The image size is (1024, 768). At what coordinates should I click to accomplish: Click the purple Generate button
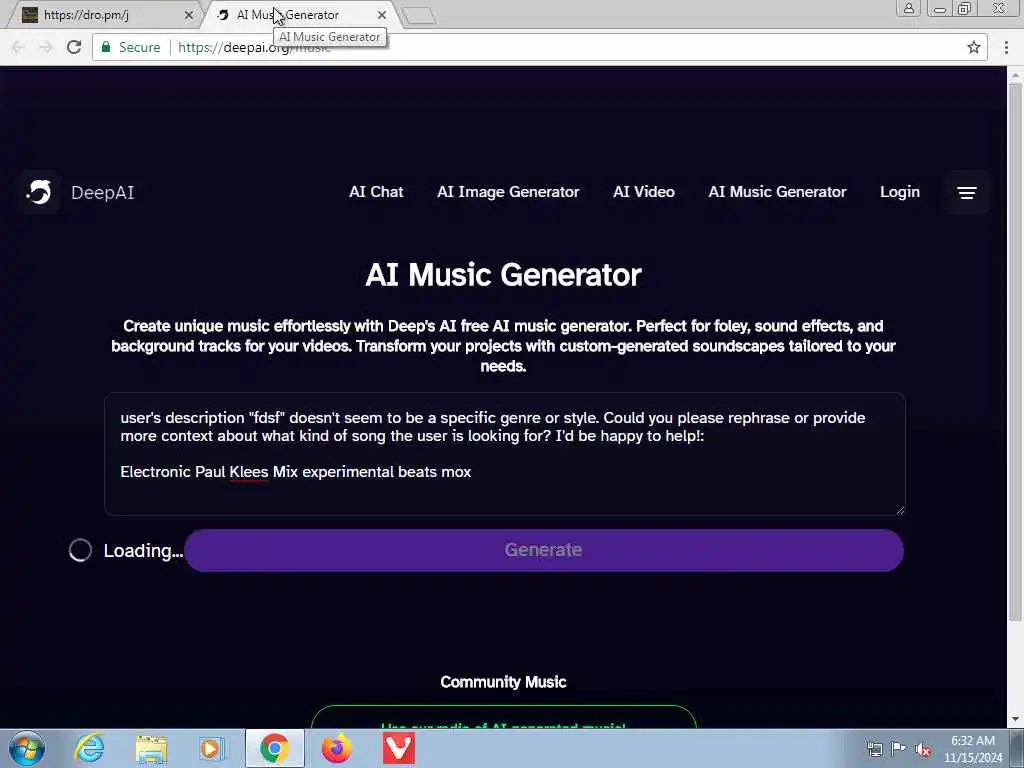point(543,550)
